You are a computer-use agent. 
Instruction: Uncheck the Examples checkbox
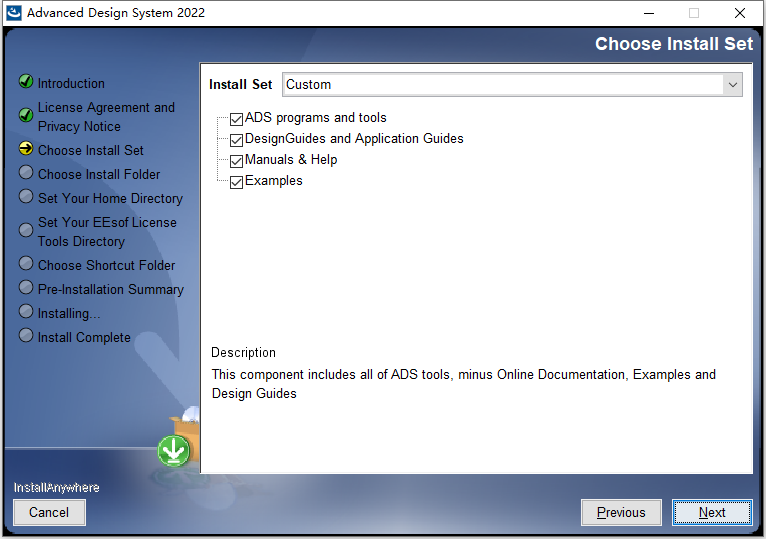pos(236,182)
